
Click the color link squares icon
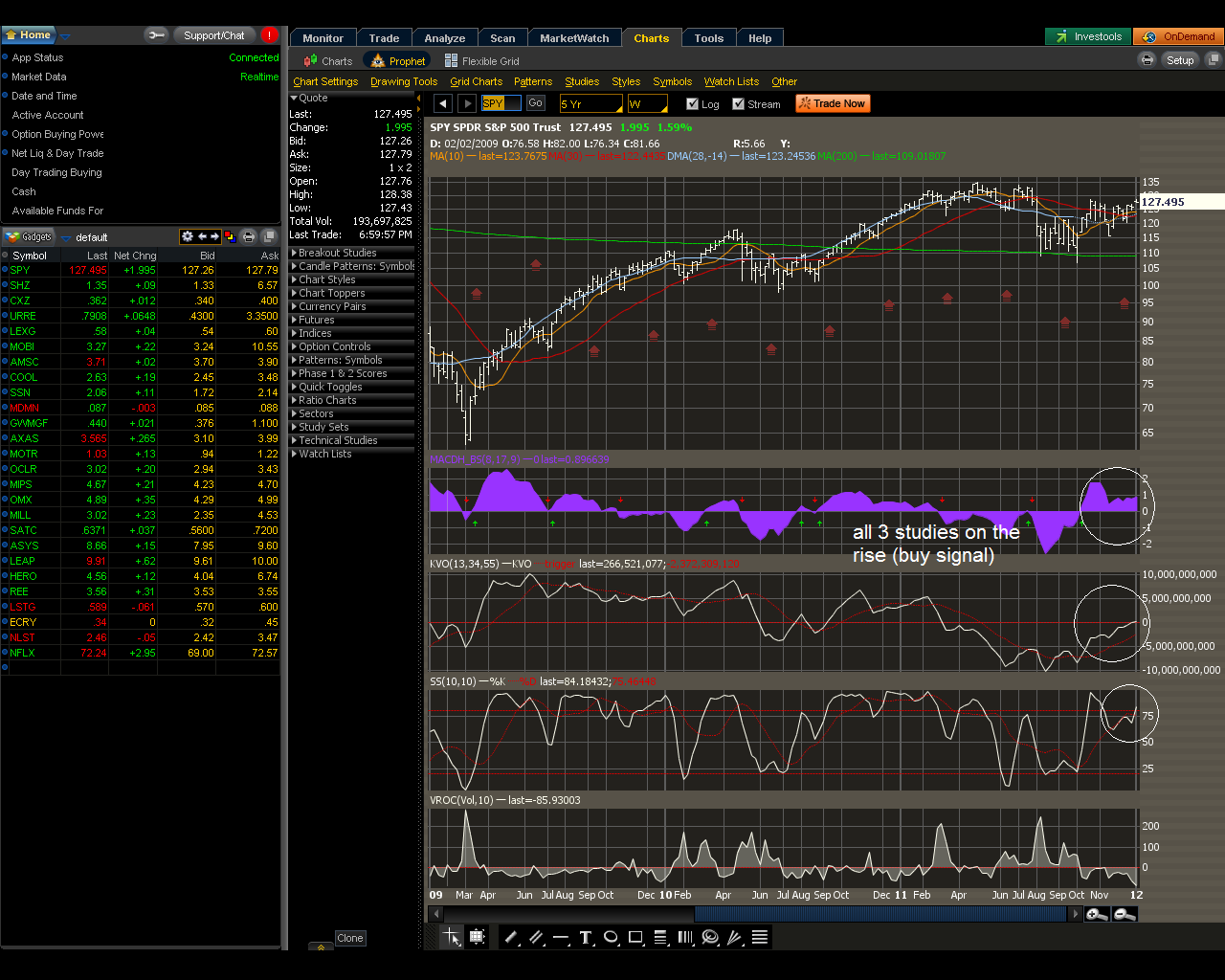point(230,236)
